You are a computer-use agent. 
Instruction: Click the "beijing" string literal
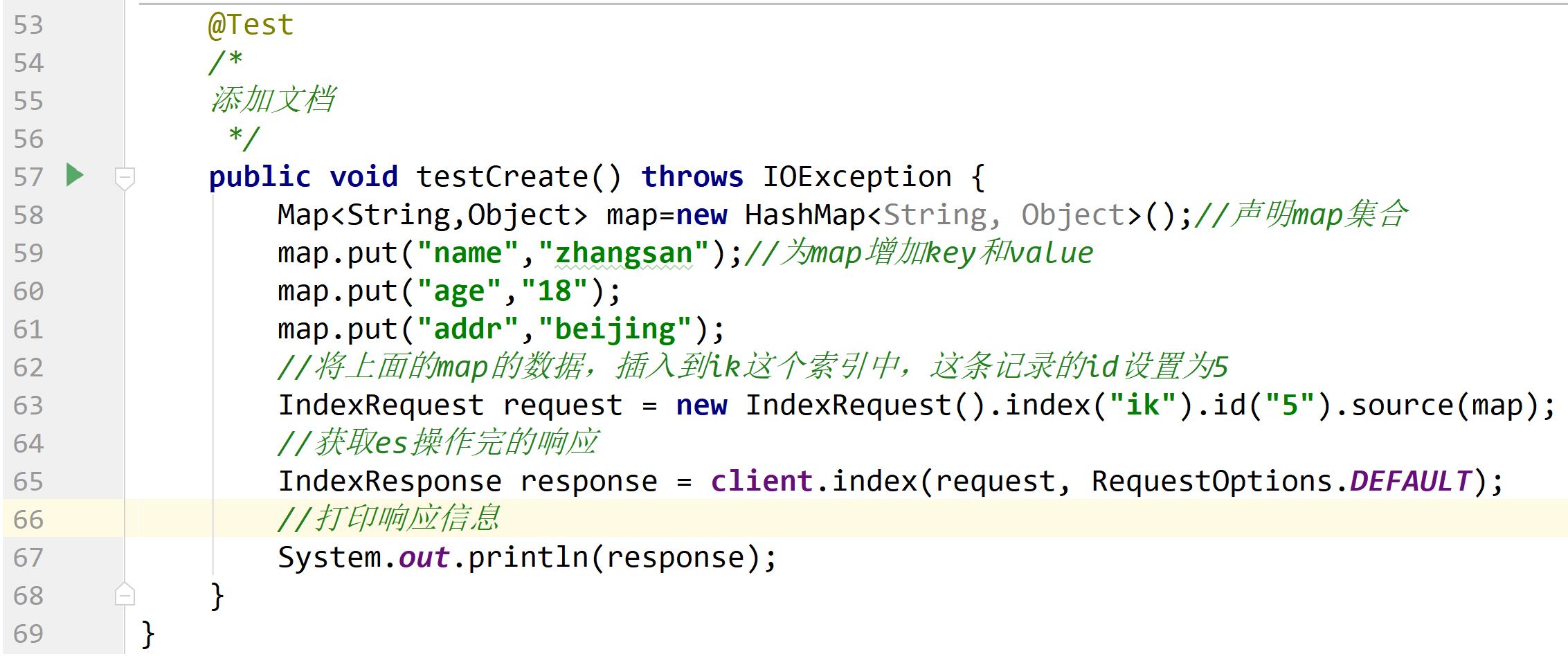(615, 330)
